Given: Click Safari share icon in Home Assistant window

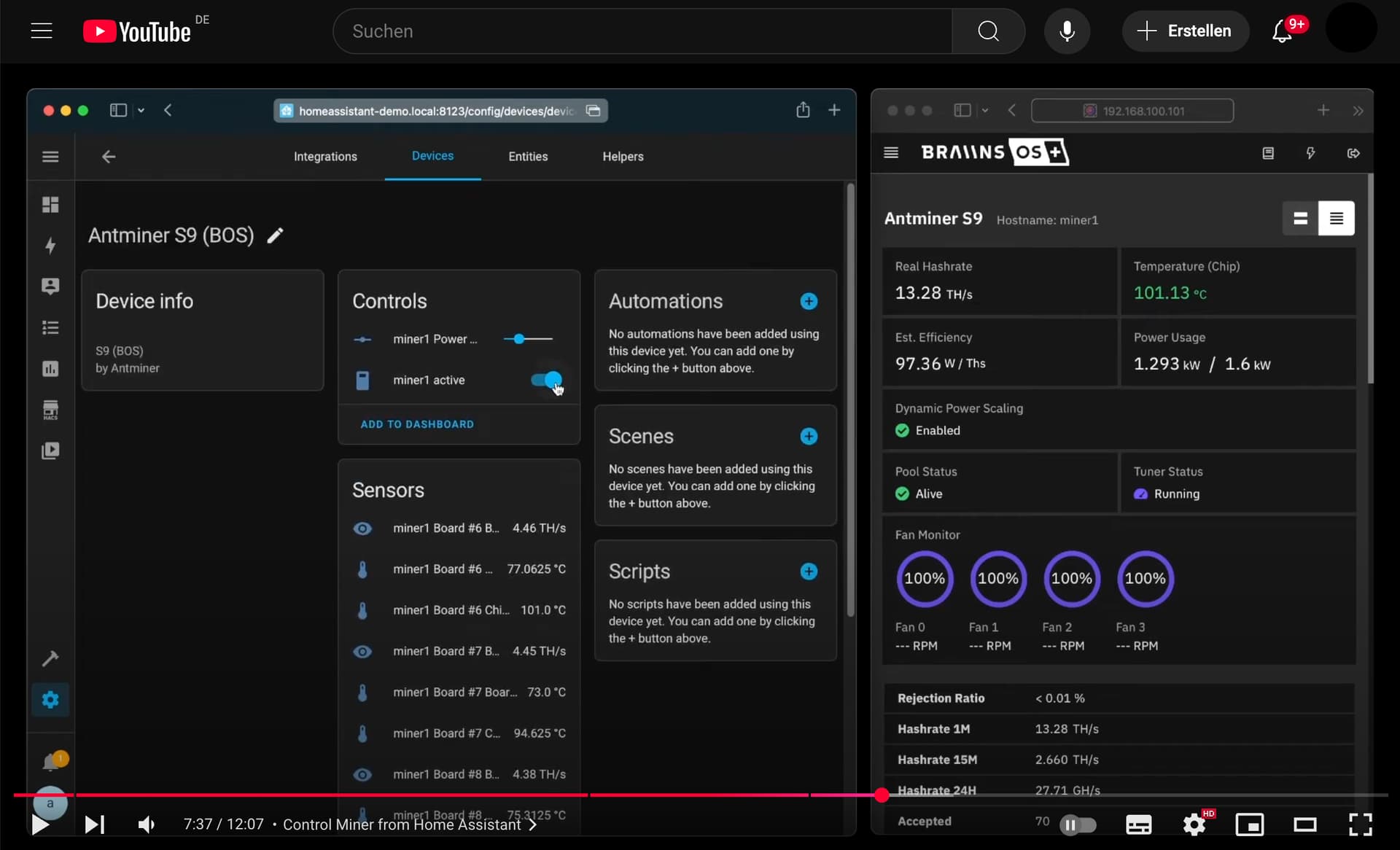Looking at the screenshot, I should [x=803, y=110].
